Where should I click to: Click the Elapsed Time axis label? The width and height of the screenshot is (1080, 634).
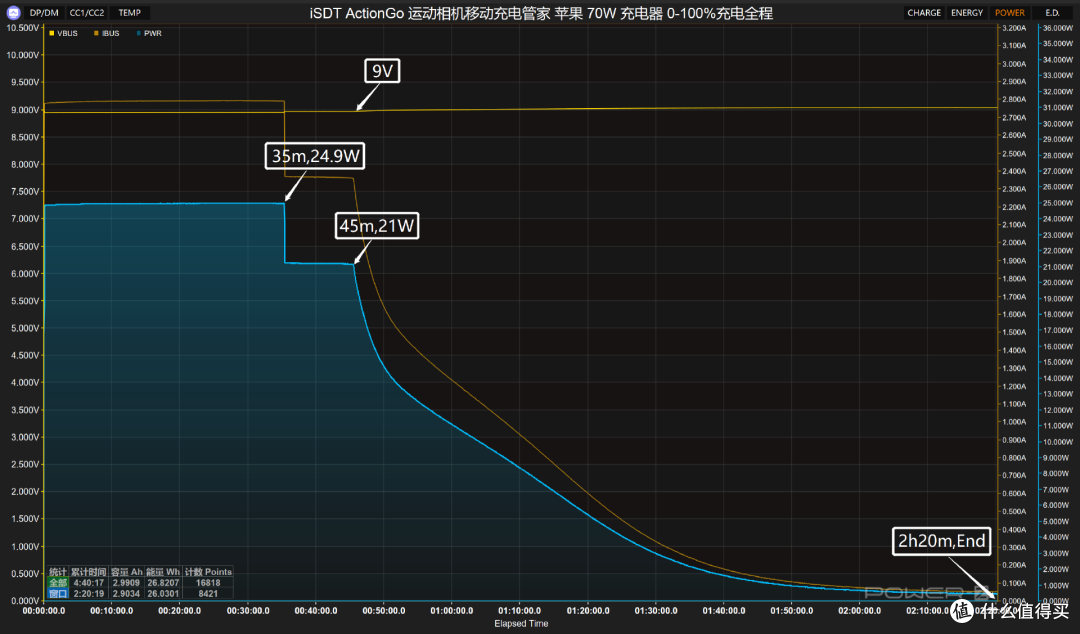pos(521,624)
